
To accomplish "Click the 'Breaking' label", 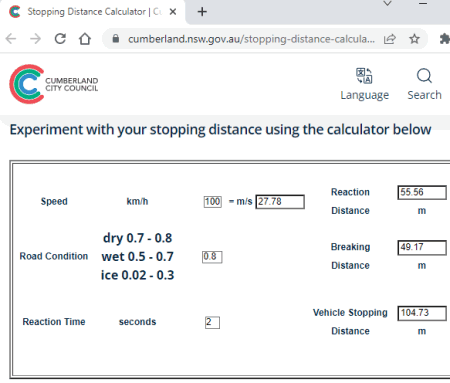I will click(350, 247).
